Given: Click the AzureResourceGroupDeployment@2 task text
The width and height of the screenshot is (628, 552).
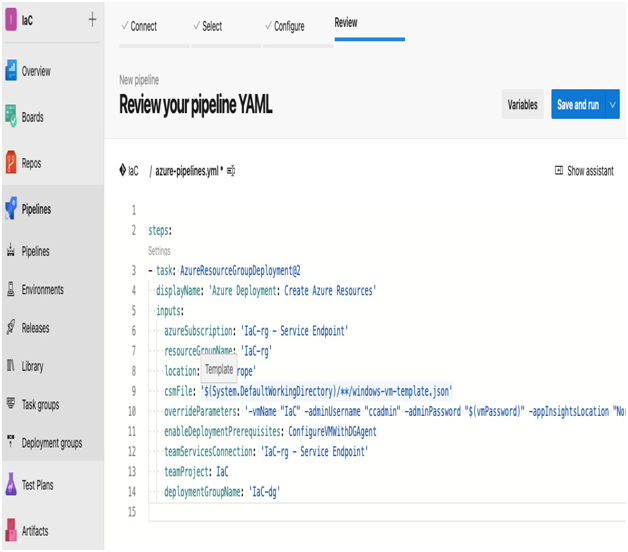Looking at the screenshot, I should pyautogui.click(x=240, y=271).
